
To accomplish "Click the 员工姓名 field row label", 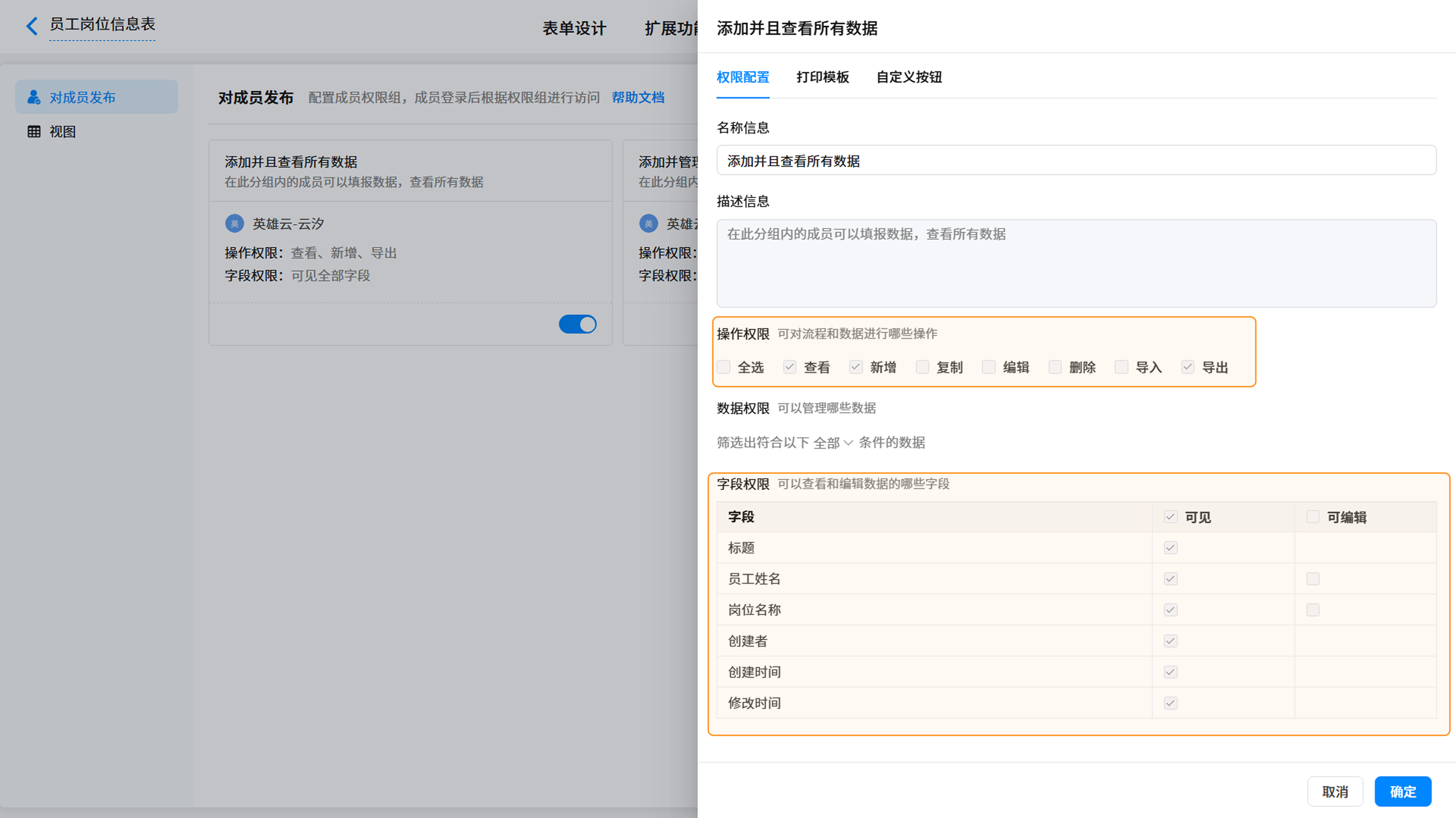I will pyautogui.click(x=754, y=579).
